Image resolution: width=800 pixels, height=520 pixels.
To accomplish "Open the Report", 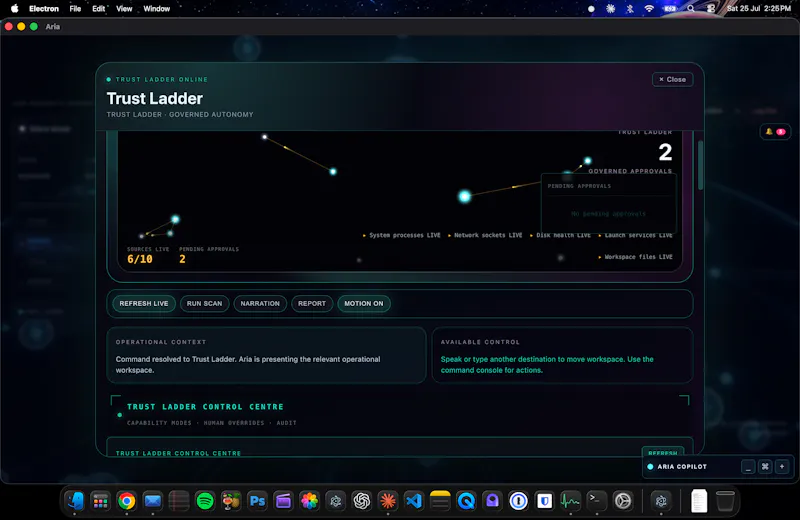I will coord(312,304).
